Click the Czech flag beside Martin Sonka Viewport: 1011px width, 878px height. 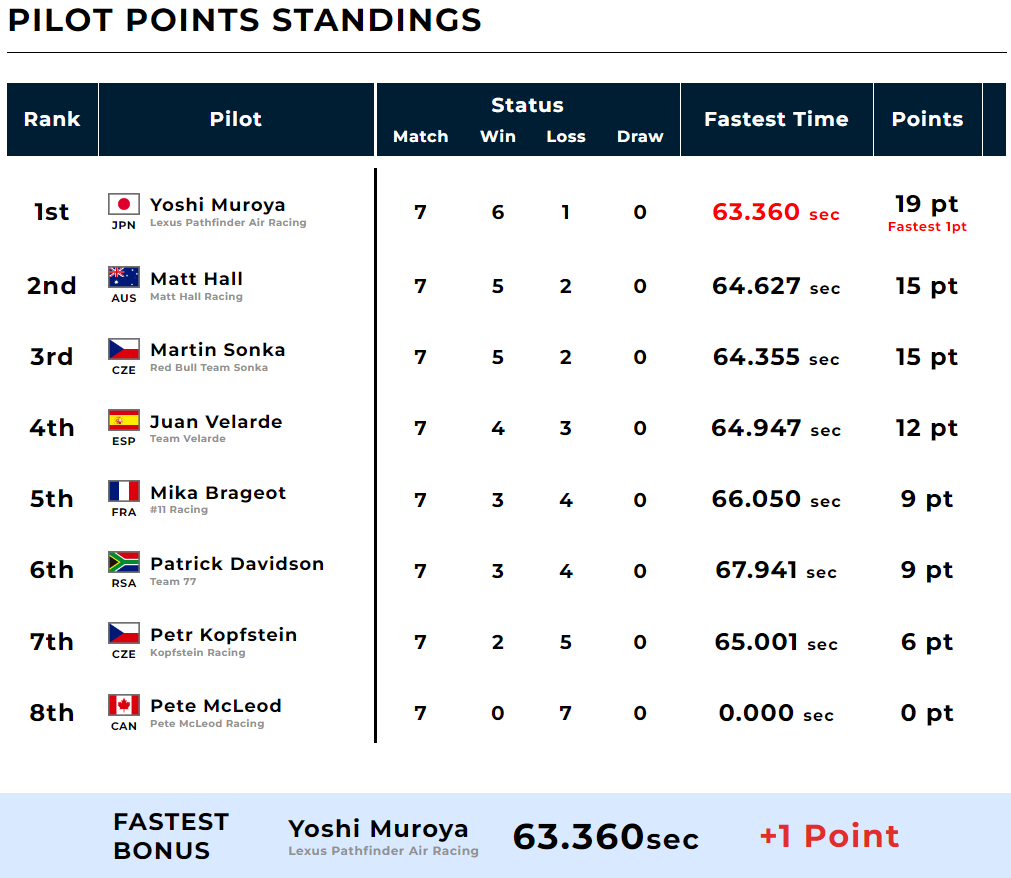[x=124, y=349]
